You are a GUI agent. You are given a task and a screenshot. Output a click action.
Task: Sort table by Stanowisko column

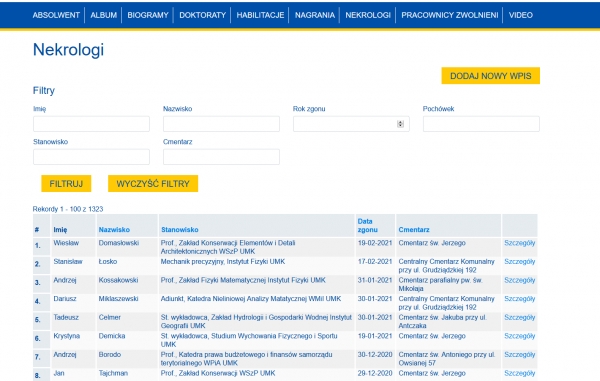click(179, 230)
